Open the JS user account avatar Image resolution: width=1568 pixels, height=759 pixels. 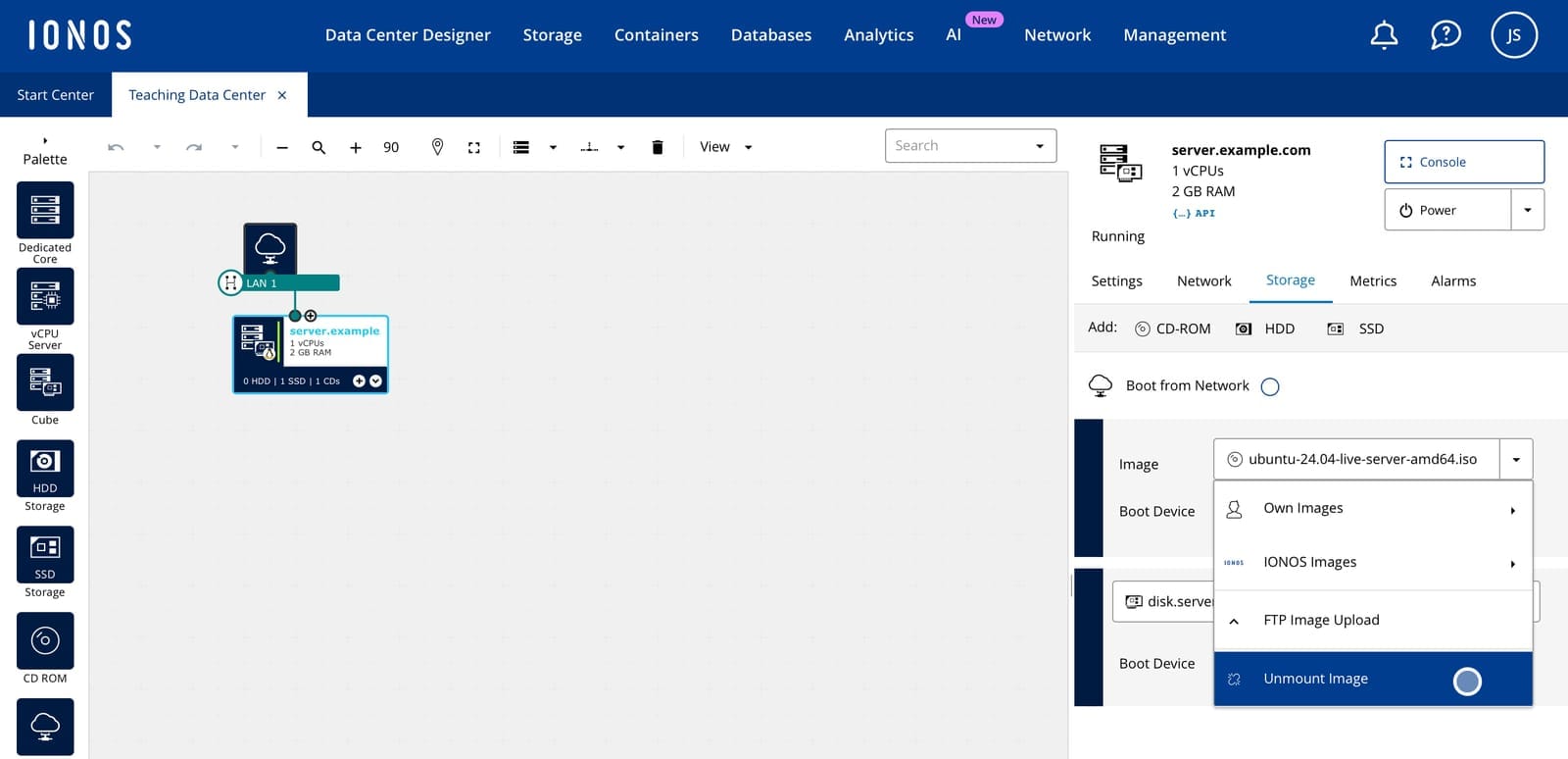click(x=1514, y=35)
